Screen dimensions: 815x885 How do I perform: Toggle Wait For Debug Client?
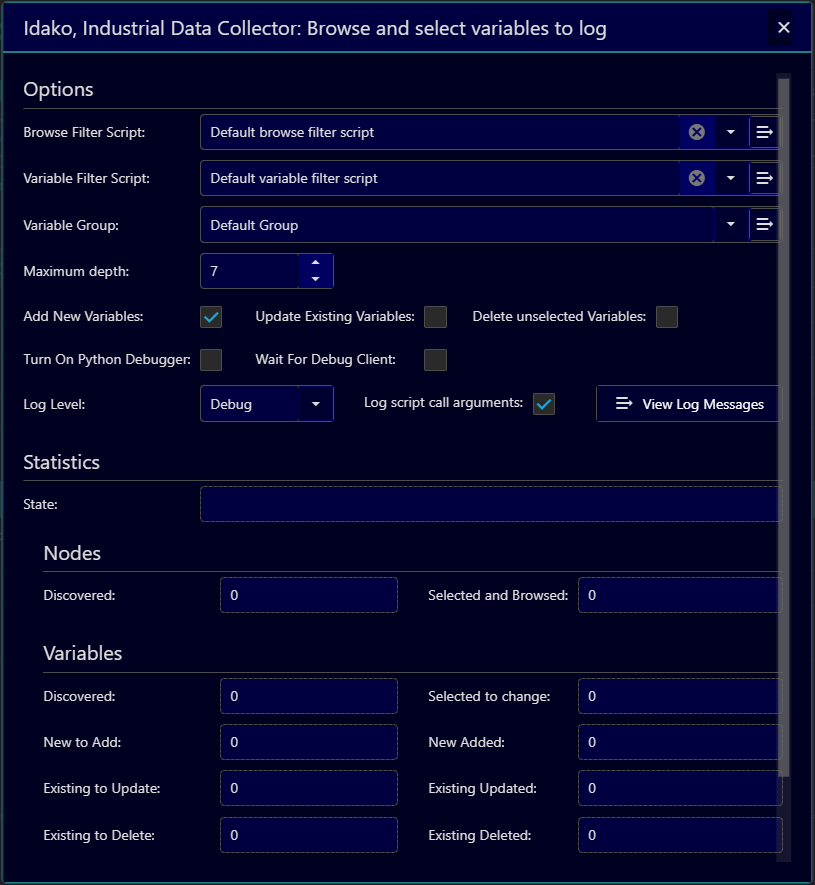click(x=435, y=359)
